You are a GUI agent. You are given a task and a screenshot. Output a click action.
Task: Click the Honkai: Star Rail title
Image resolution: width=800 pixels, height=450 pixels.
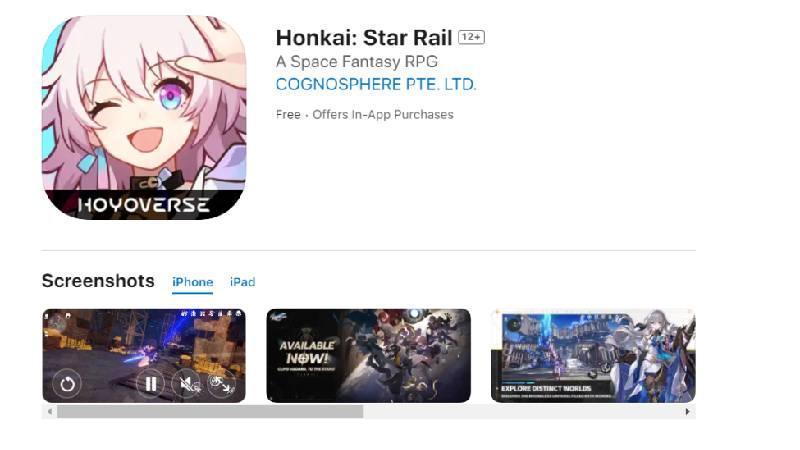364,38
